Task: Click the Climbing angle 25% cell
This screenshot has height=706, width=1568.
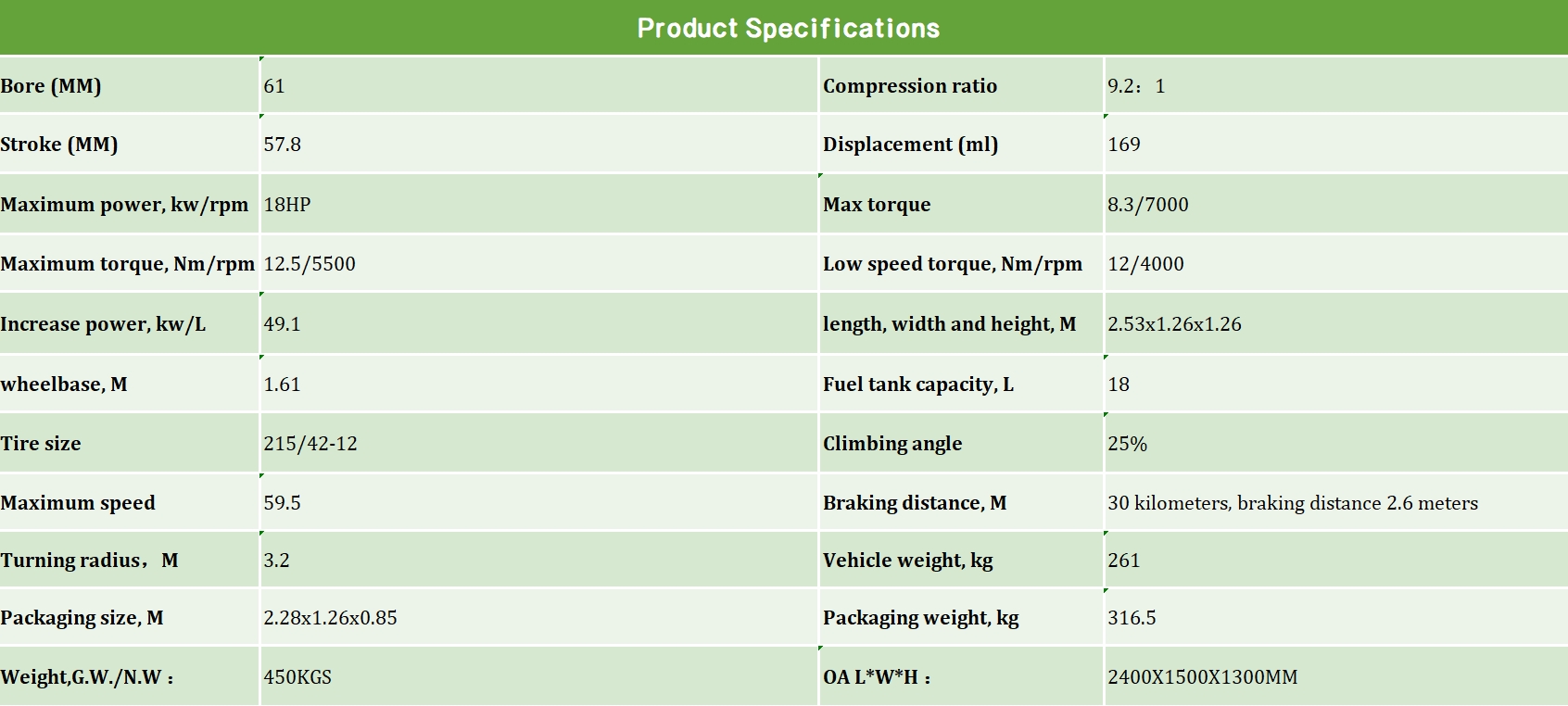Action: 1127,444
